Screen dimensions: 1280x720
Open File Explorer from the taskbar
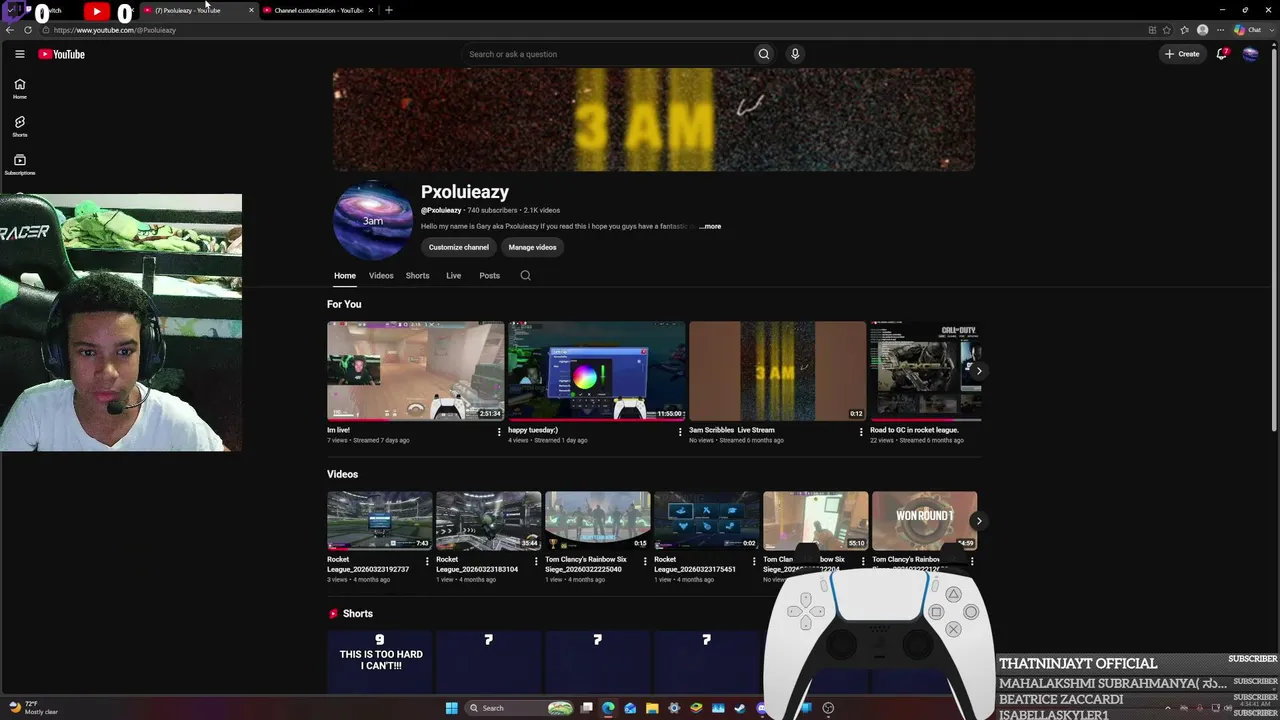(652, 708)
